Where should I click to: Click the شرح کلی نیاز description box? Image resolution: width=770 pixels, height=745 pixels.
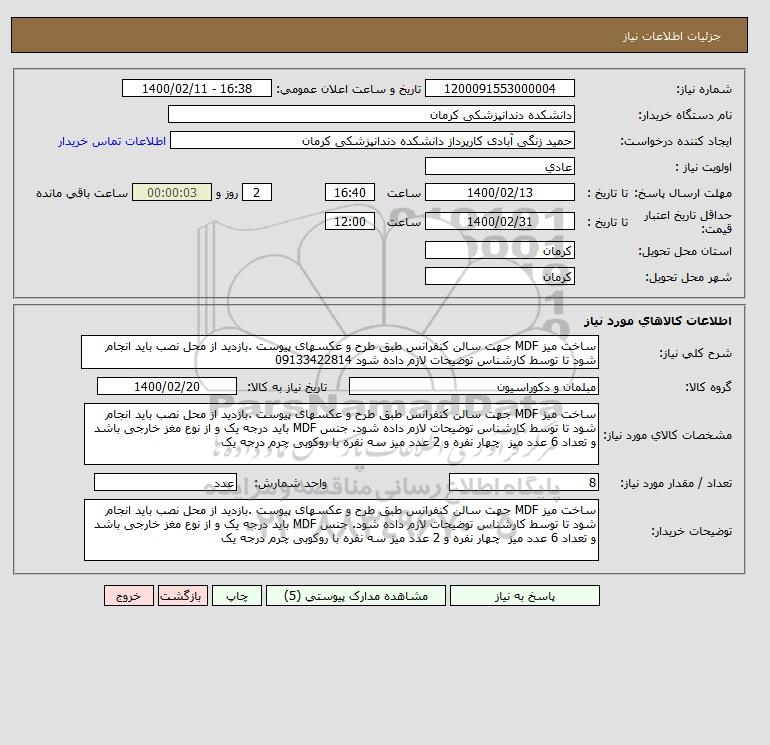[340, 352]
